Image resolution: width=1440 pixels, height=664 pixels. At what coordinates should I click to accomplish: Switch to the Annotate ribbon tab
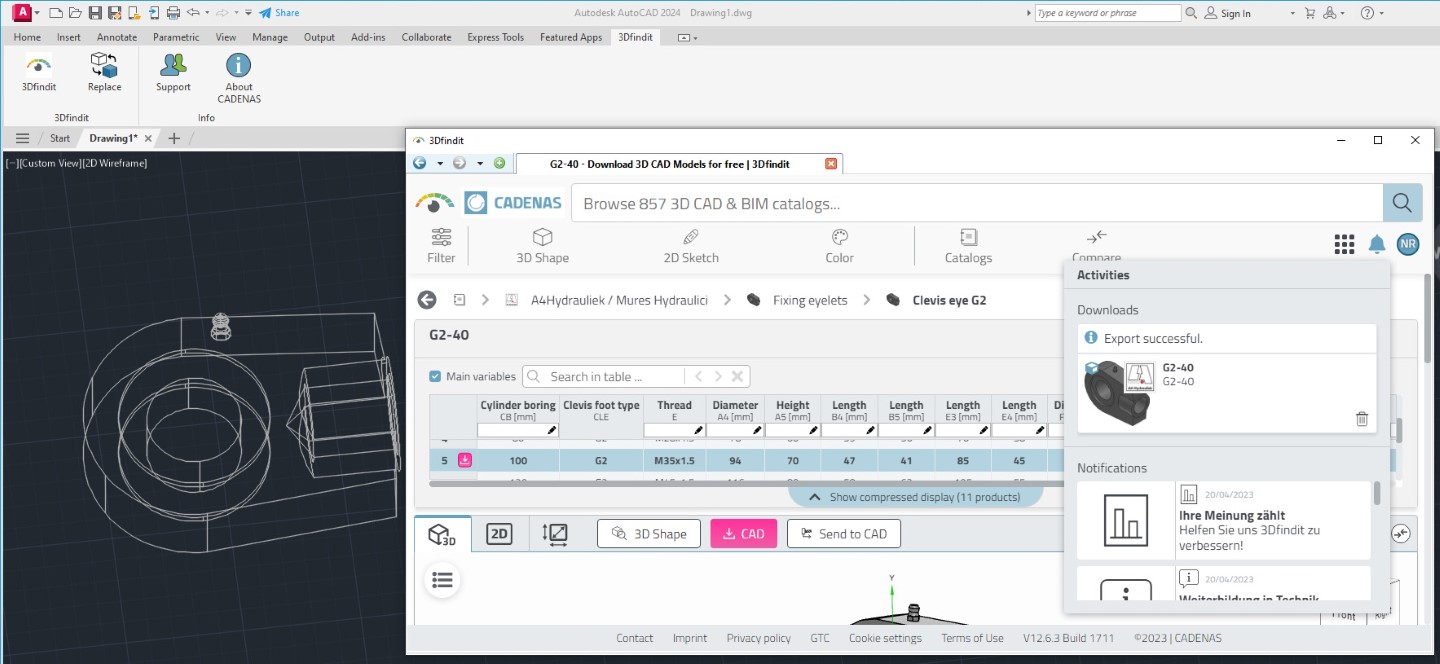coord(116,37)
